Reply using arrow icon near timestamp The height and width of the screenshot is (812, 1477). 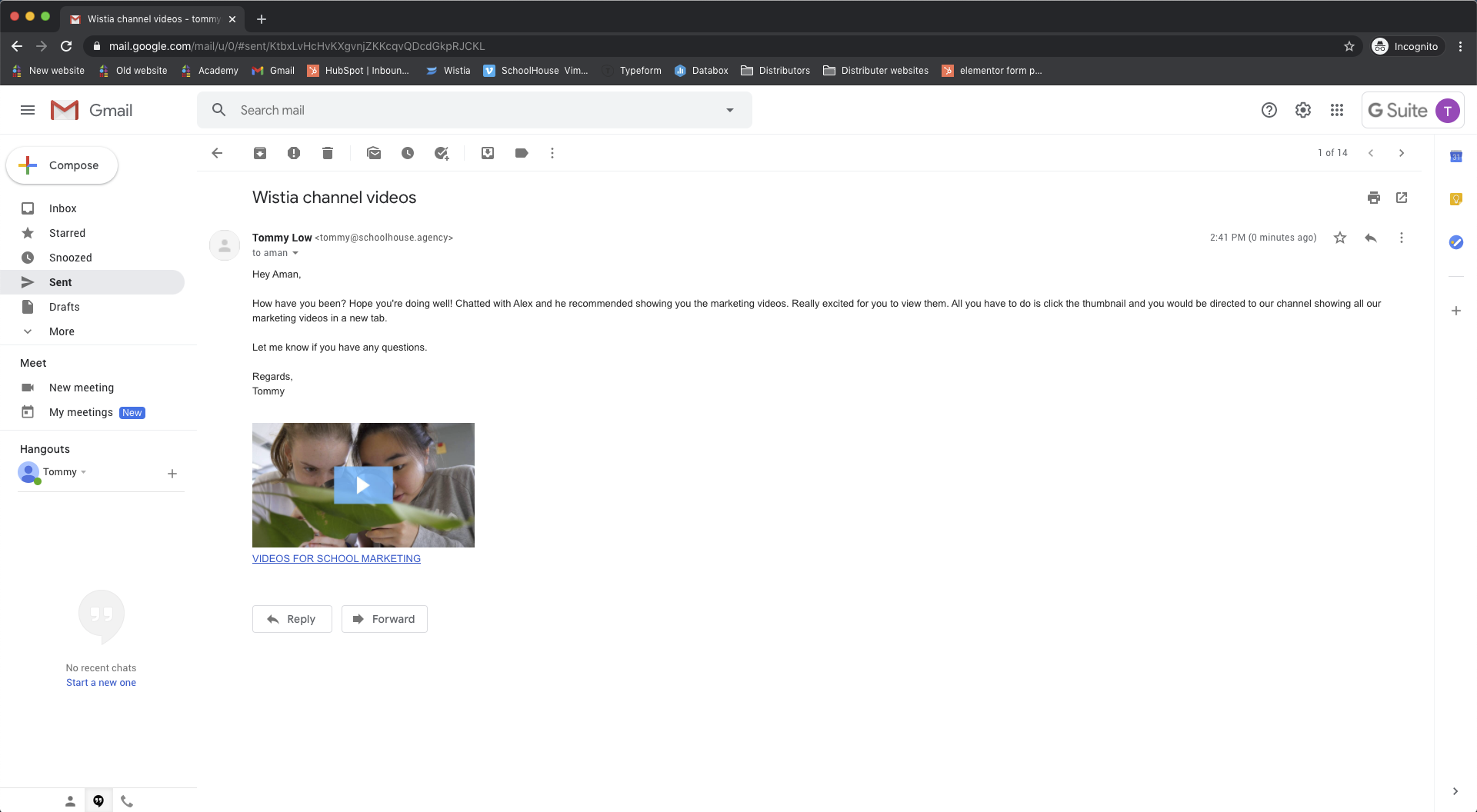(1371, 238)
